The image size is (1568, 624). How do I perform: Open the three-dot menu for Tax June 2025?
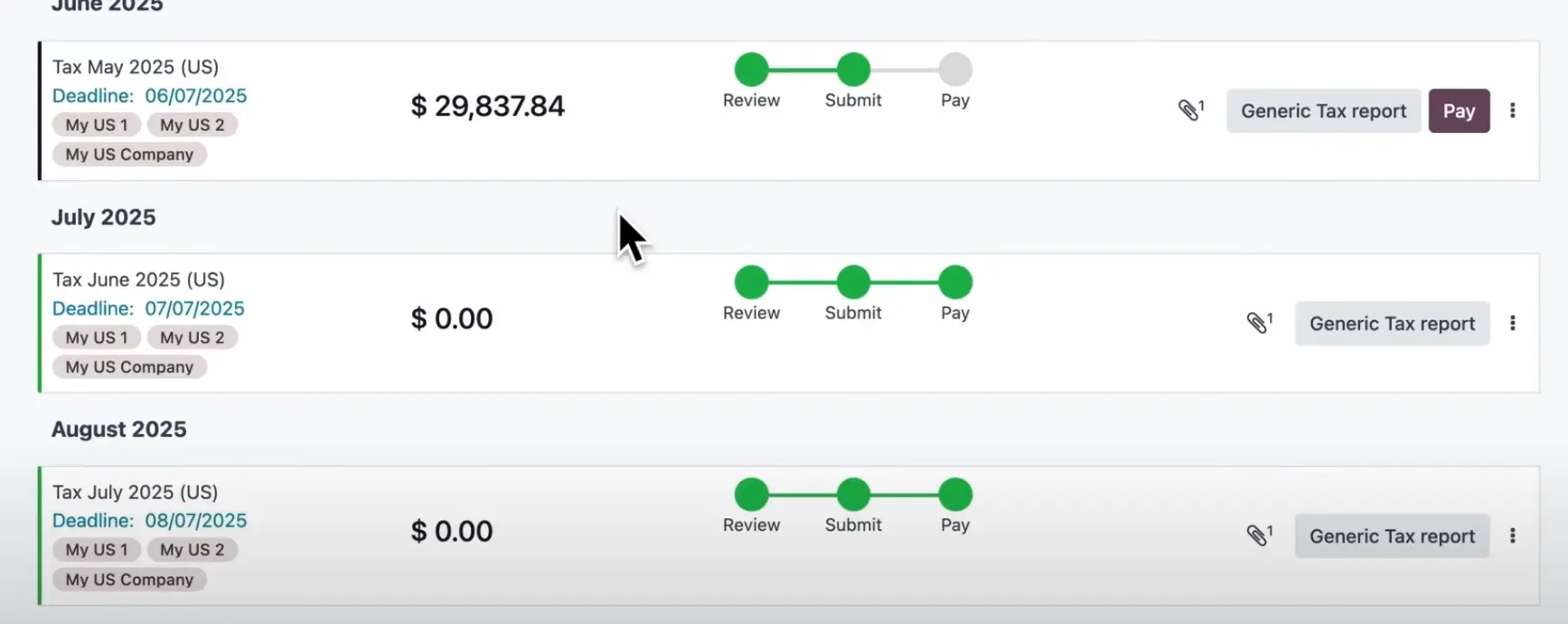1512,323
